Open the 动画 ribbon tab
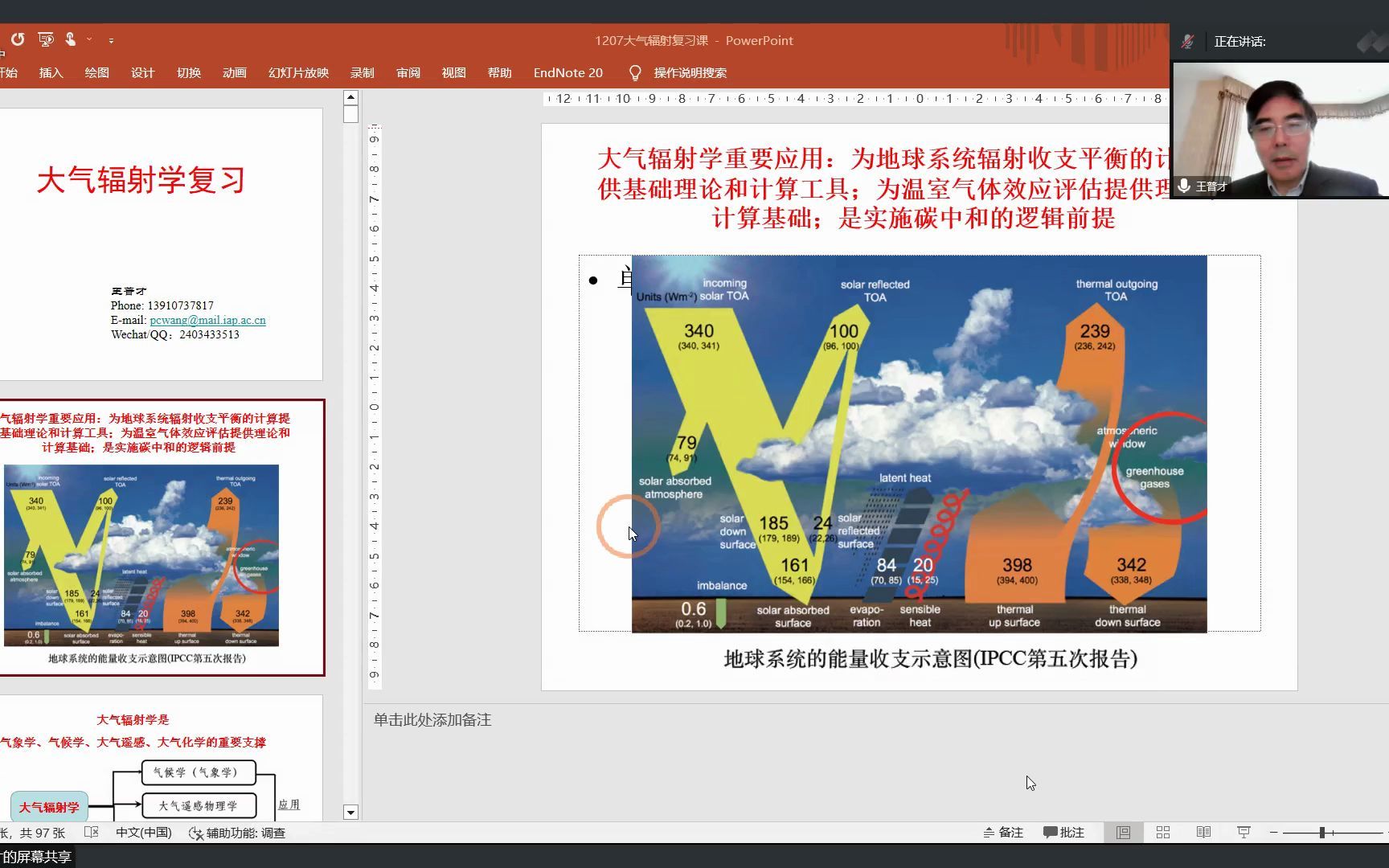The height and width of the screenshot is (868, 1389). 234,72
